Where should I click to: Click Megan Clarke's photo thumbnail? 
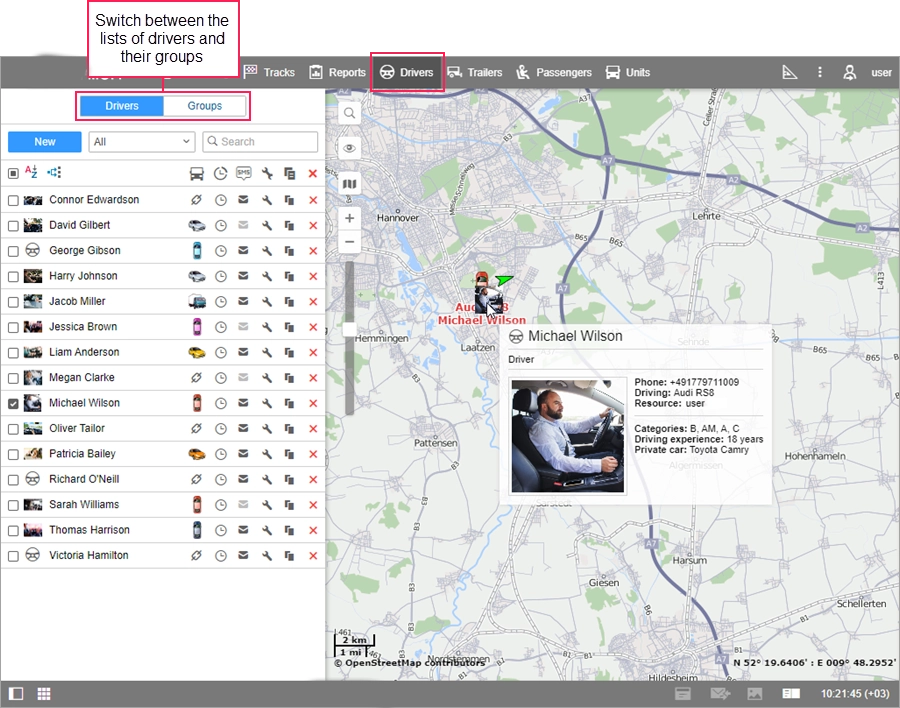point(33,377)
